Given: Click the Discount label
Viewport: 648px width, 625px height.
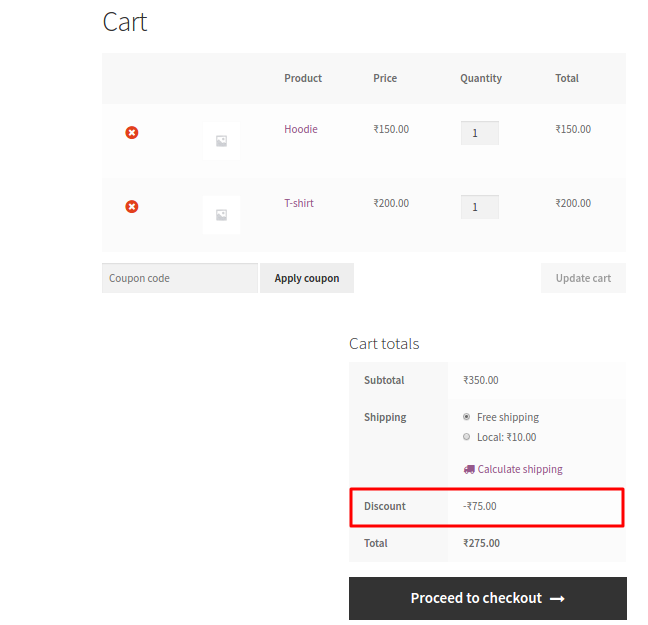Looking at the screenshot, I should pyautogui.click(x=385, y=506).
